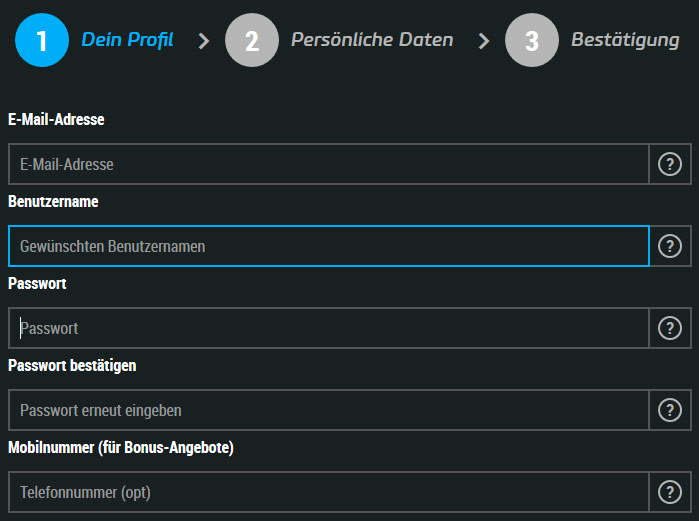Focus the Telefonnummer (opt) input field
The height and width of the screenshot is (521, 699).
click(x=329, y=492)
